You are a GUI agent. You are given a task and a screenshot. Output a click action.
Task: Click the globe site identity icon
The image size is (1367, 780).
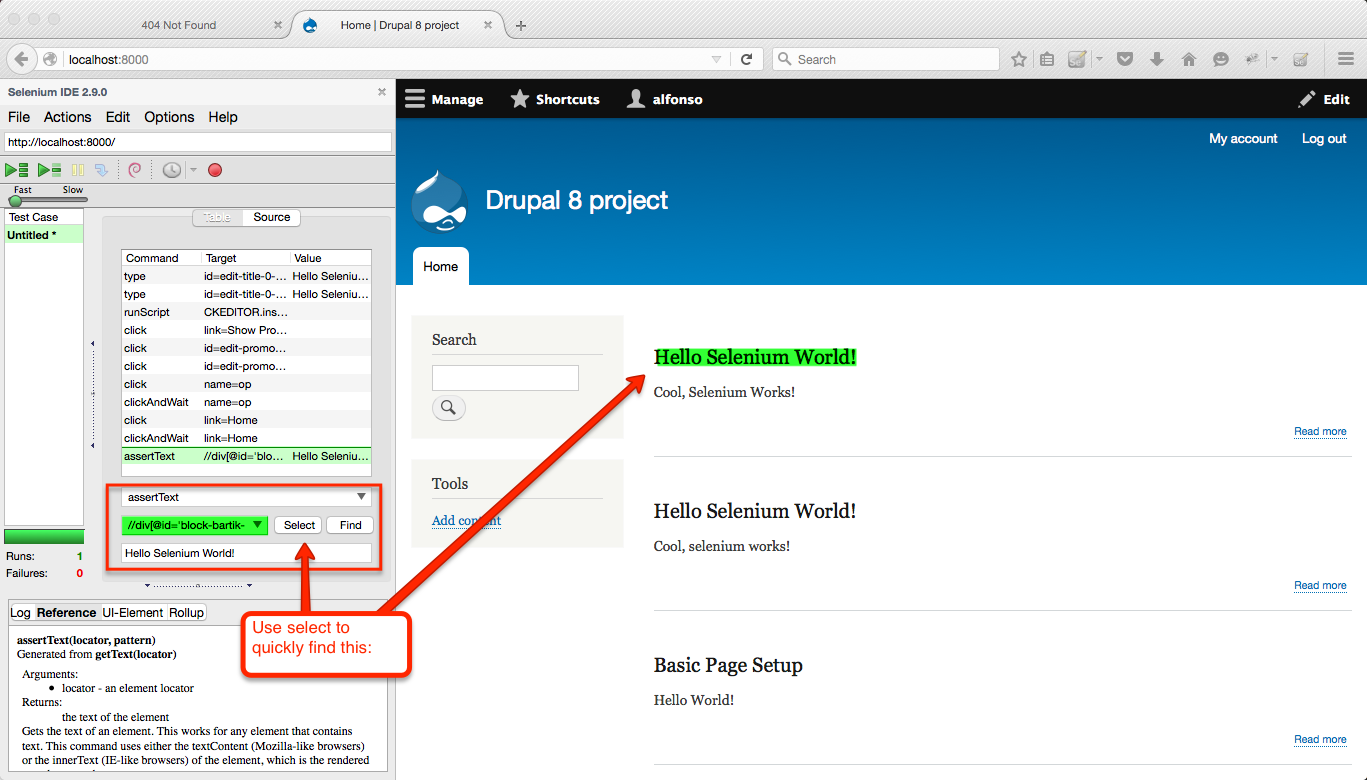click(50, 59)
